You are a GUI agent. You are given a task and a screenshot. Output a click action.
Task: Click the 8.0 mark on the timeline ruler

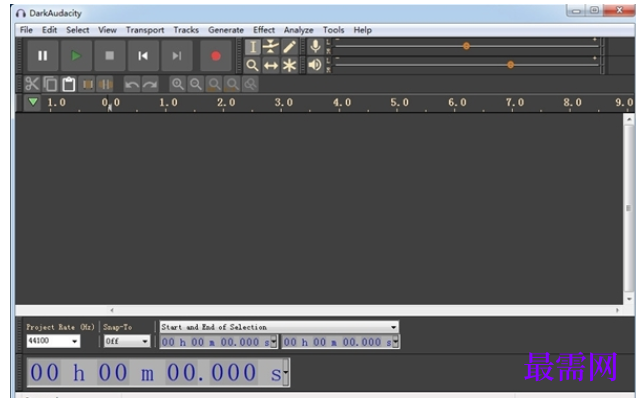572,102
